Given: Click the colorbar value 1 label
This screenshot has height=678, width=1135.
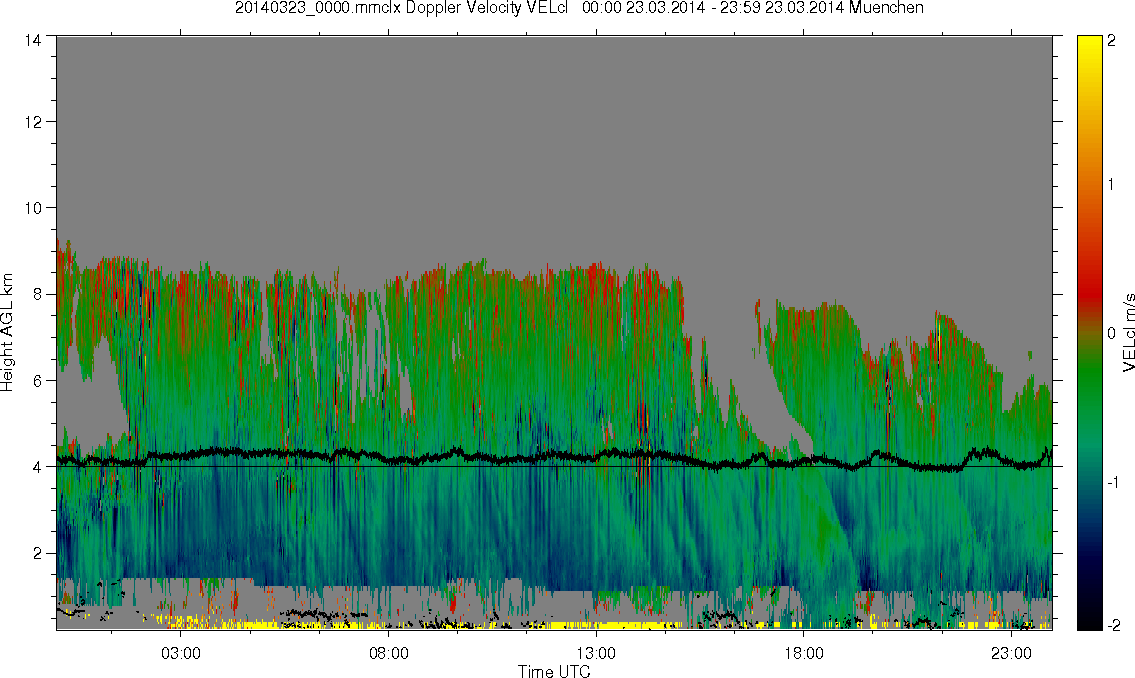Looking at the screenshot, I should pyautogui.click(x=1111, y=185).
